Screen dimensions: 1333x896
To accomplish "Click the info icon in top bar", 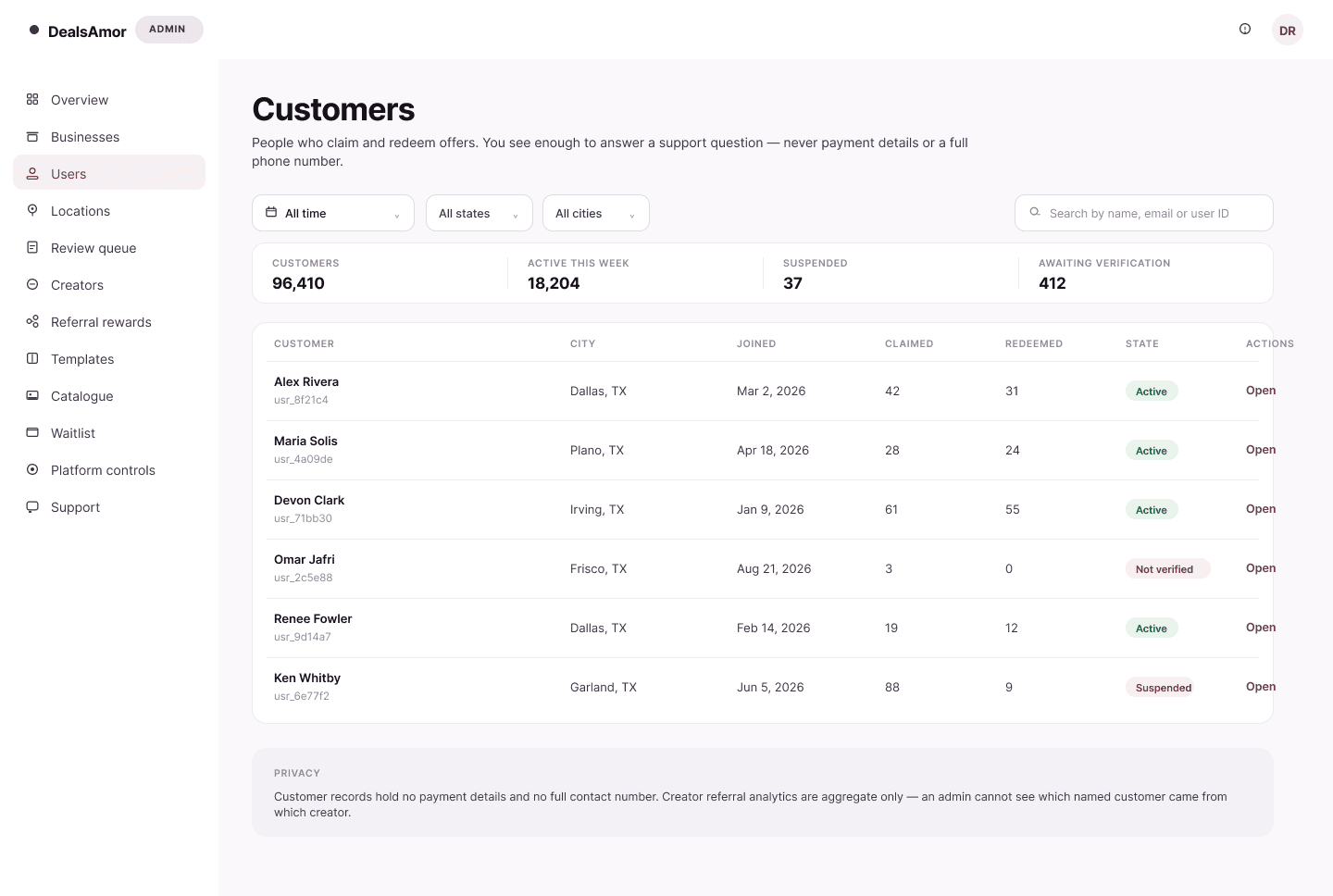I will [1245, 29].
